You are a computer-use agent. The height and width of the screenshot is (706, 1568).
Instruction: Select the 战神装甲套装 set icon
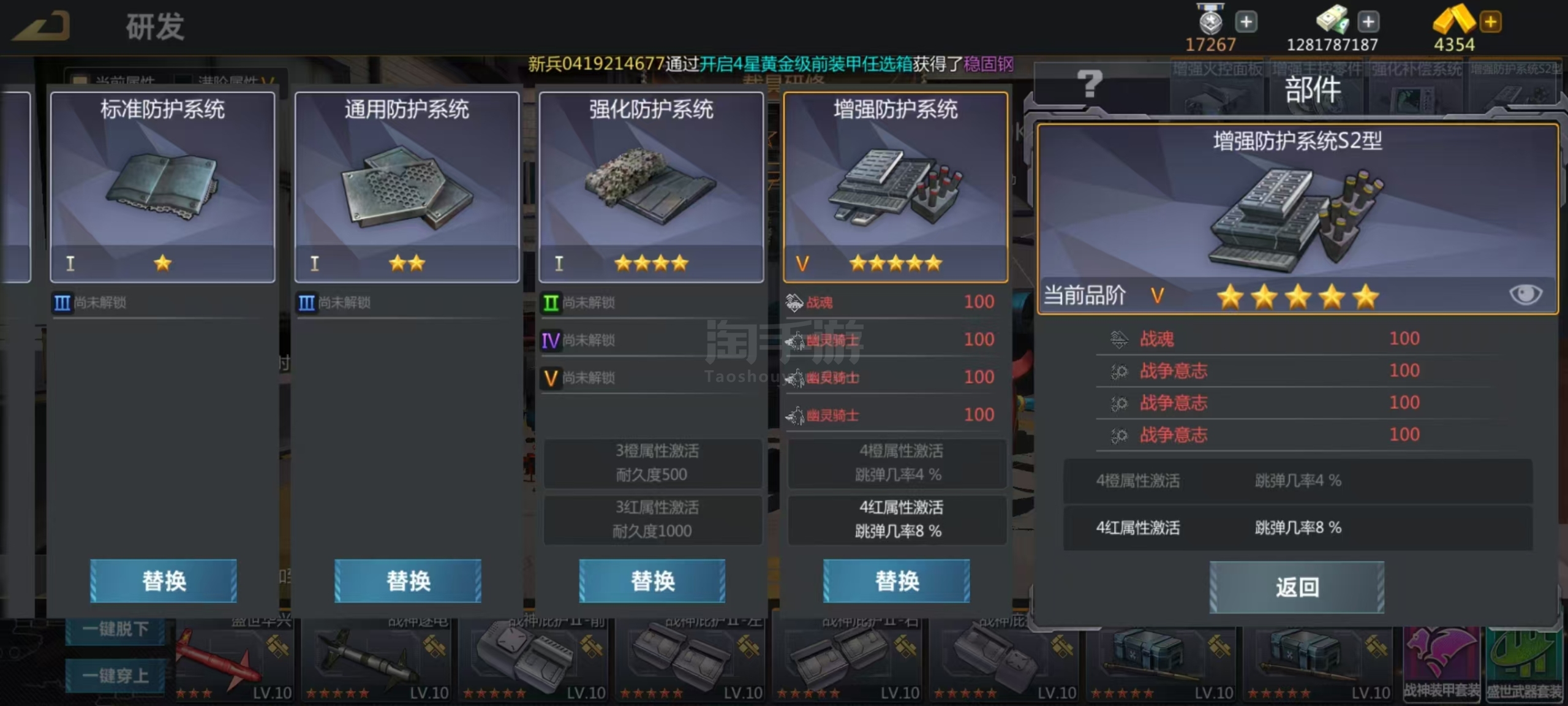[x=1441, y=664]
